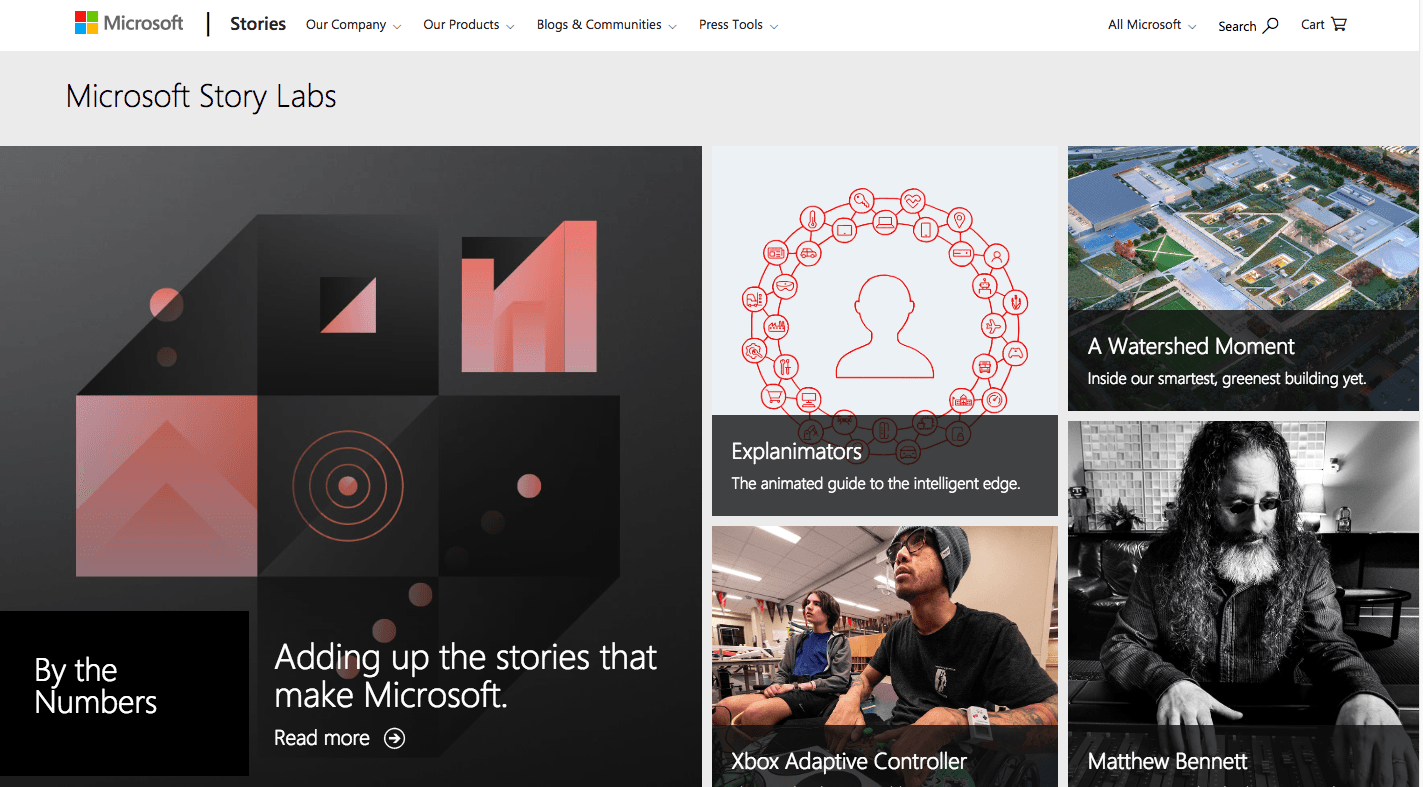Click the By the Numbers black box
1423x787 pixels.
pyautogui.click(x=124, y=692)
